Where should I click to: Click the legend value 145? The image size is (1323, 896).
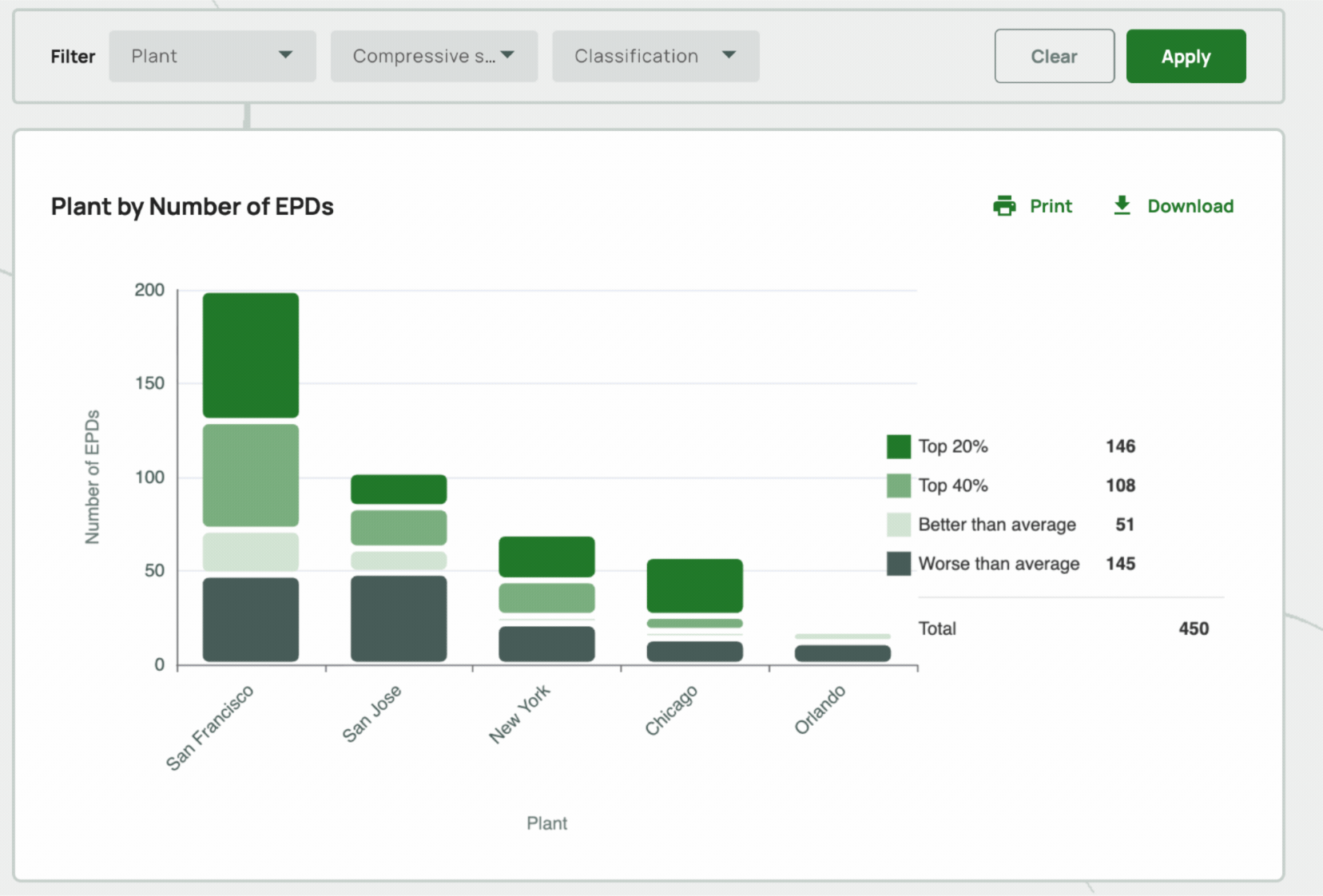[x=1120, y=564]
